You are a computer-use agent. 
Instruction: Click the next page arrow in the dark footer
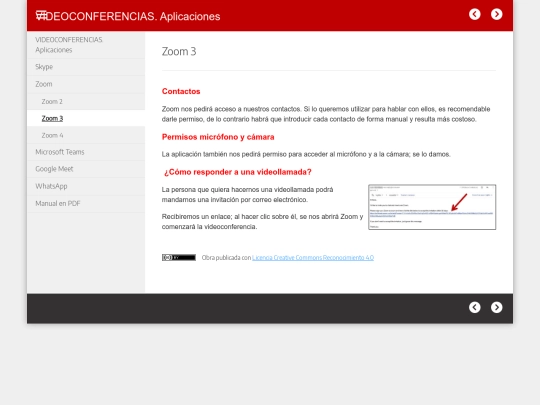497,307
